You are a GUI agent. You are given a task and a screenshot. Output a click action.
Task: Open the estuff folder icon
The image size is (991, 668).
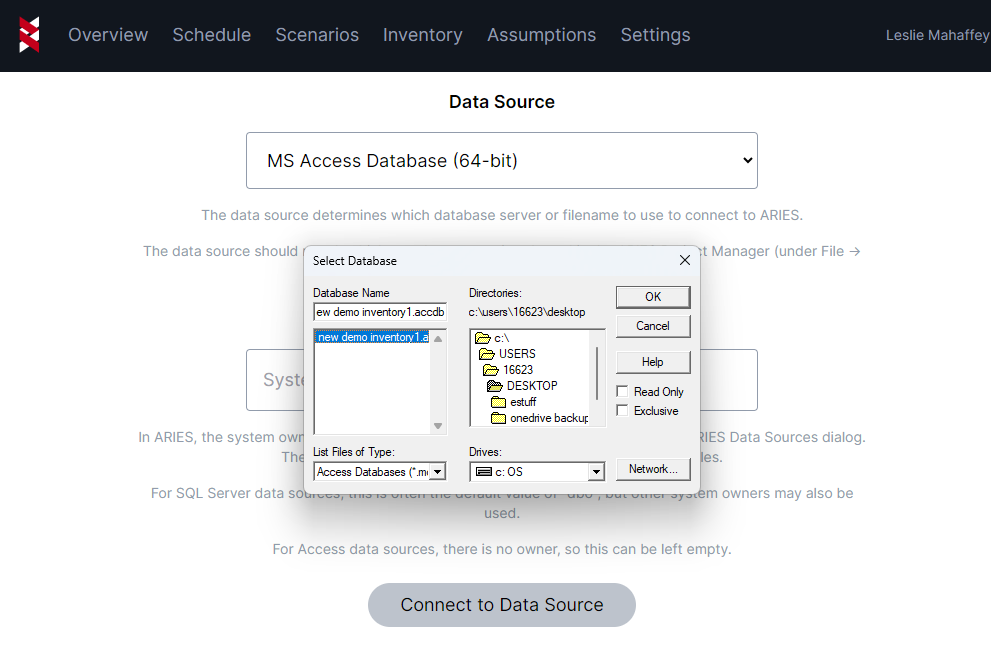[498, 402]
